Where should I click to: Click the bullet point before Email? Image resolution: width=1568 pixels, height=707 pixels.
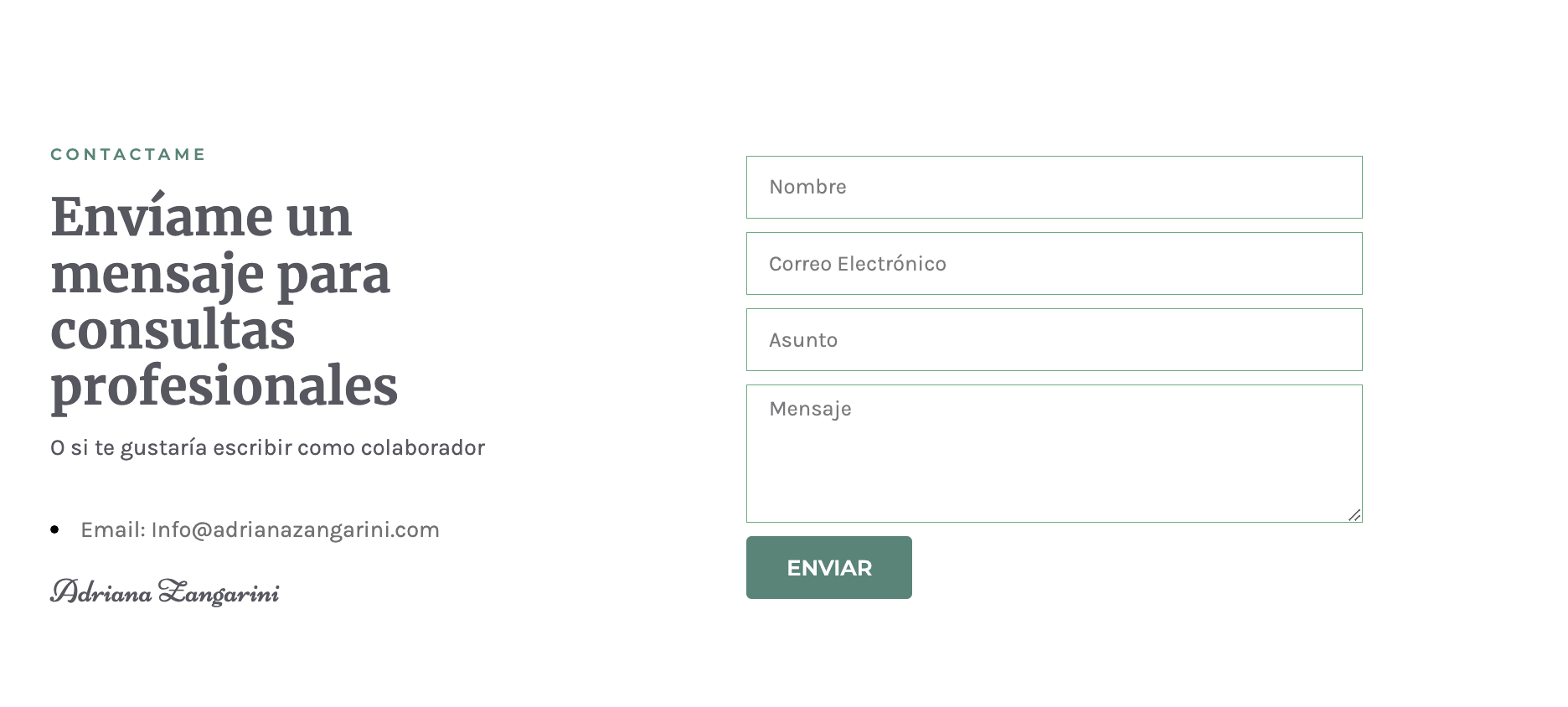[x=54, y=529]
